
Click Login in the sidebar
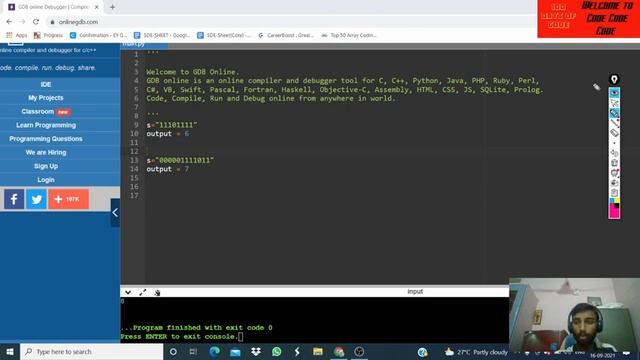(x=46, y=180)
